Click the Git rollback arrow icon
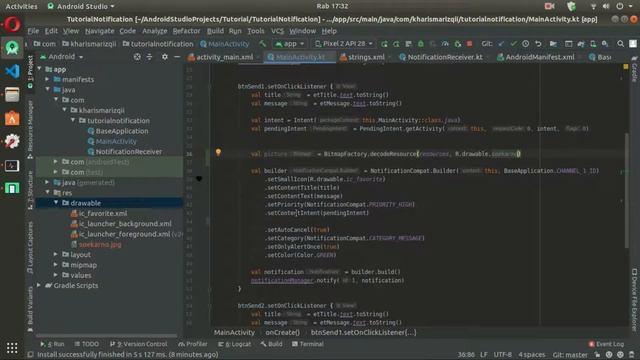The width and height of the screenshot is (640, 360). pyautogui.click(x=538, y=44)
